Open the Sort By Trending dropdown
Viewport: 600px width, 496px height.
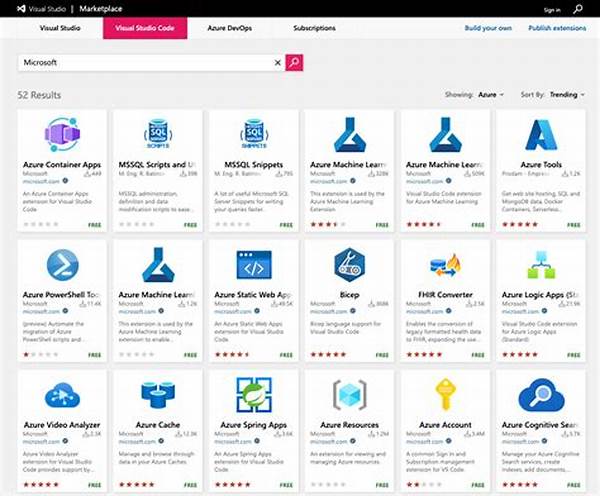click(x=566, y=95)
